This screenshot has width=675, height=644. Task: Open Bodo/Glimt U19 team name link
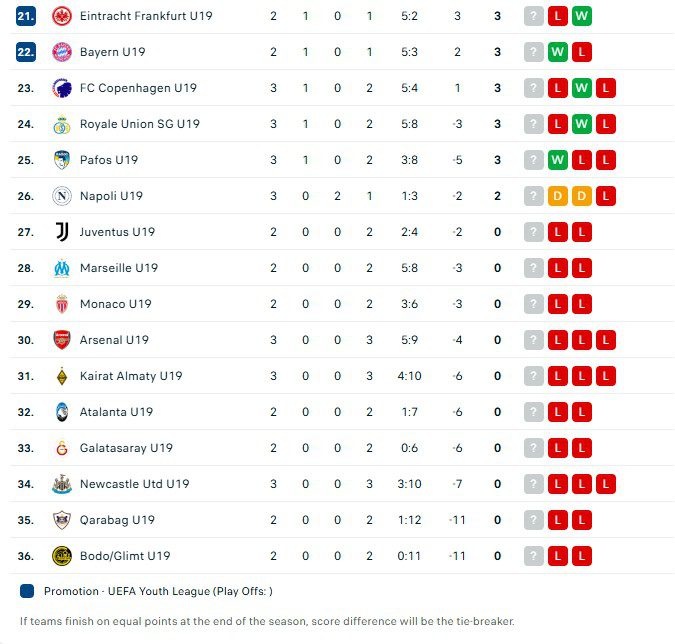[125, 556]
